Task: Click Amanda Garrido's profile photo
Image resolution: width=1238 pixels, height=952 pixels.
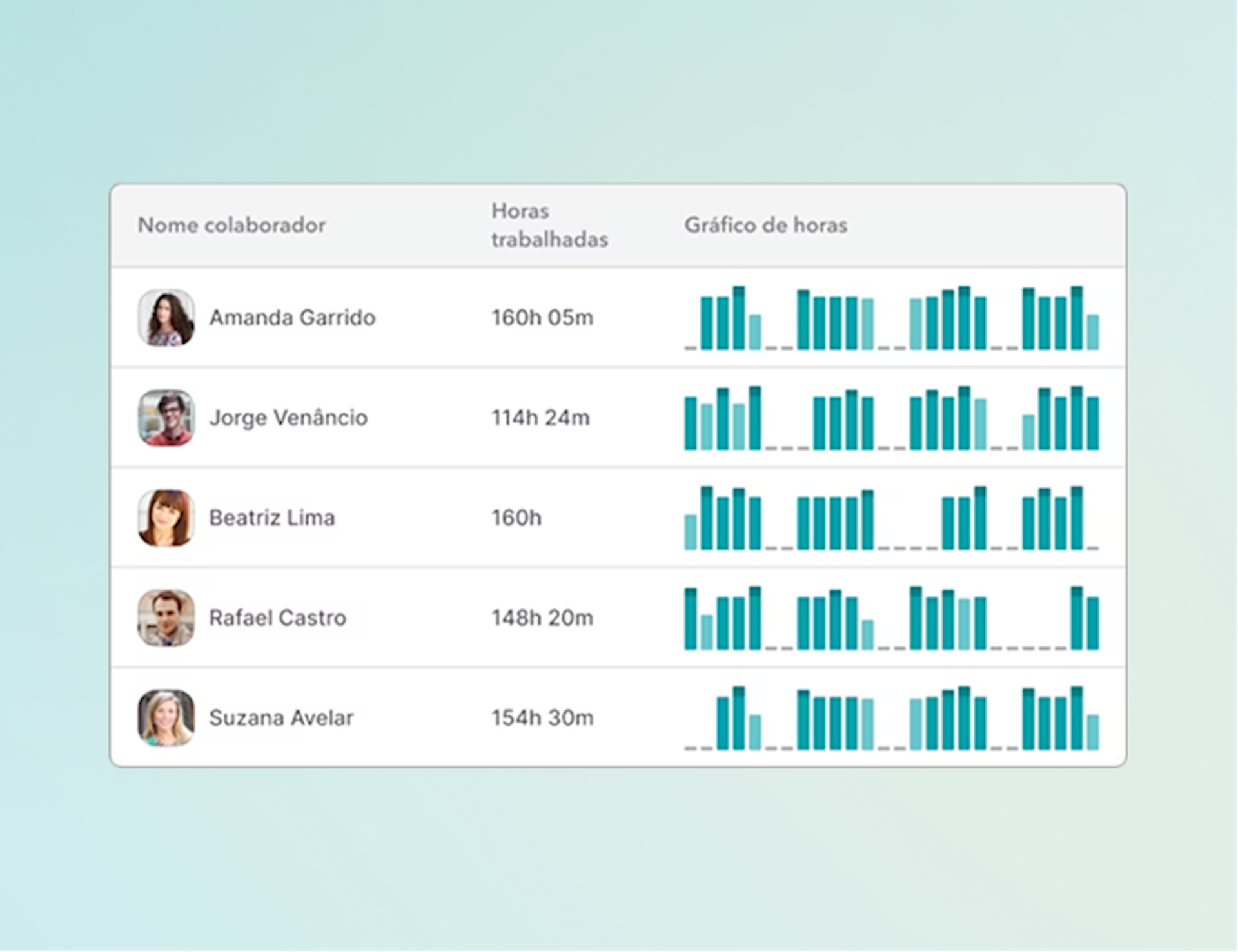Action: 166,318
